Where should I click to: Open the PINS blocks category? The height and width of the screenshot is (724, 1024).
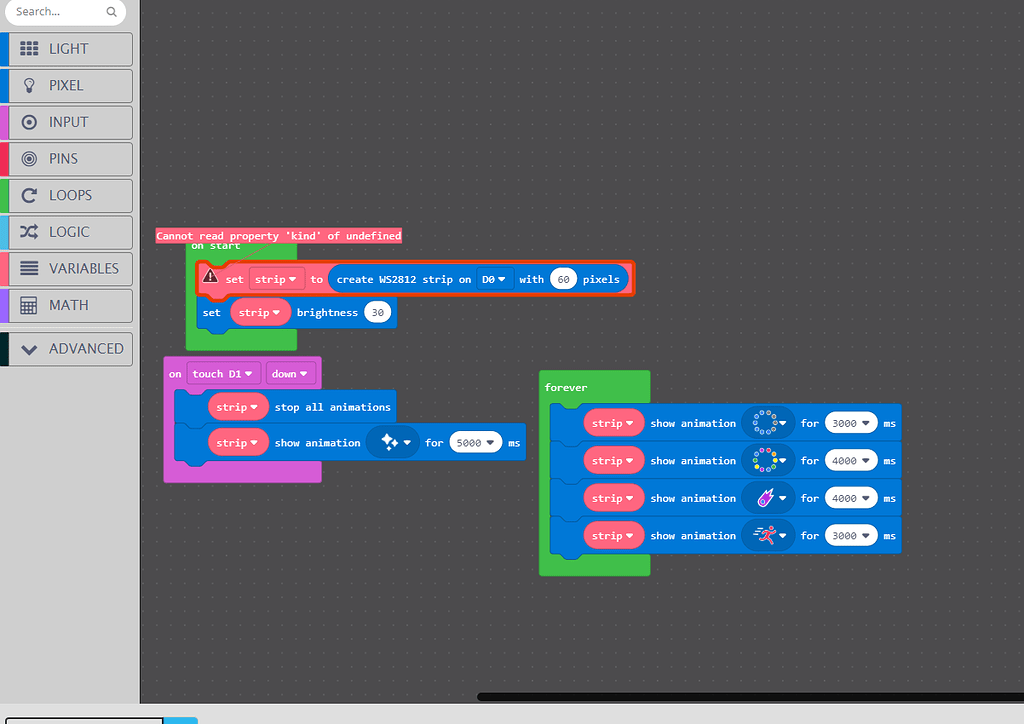pyautogui.click(x=71, y=159)
